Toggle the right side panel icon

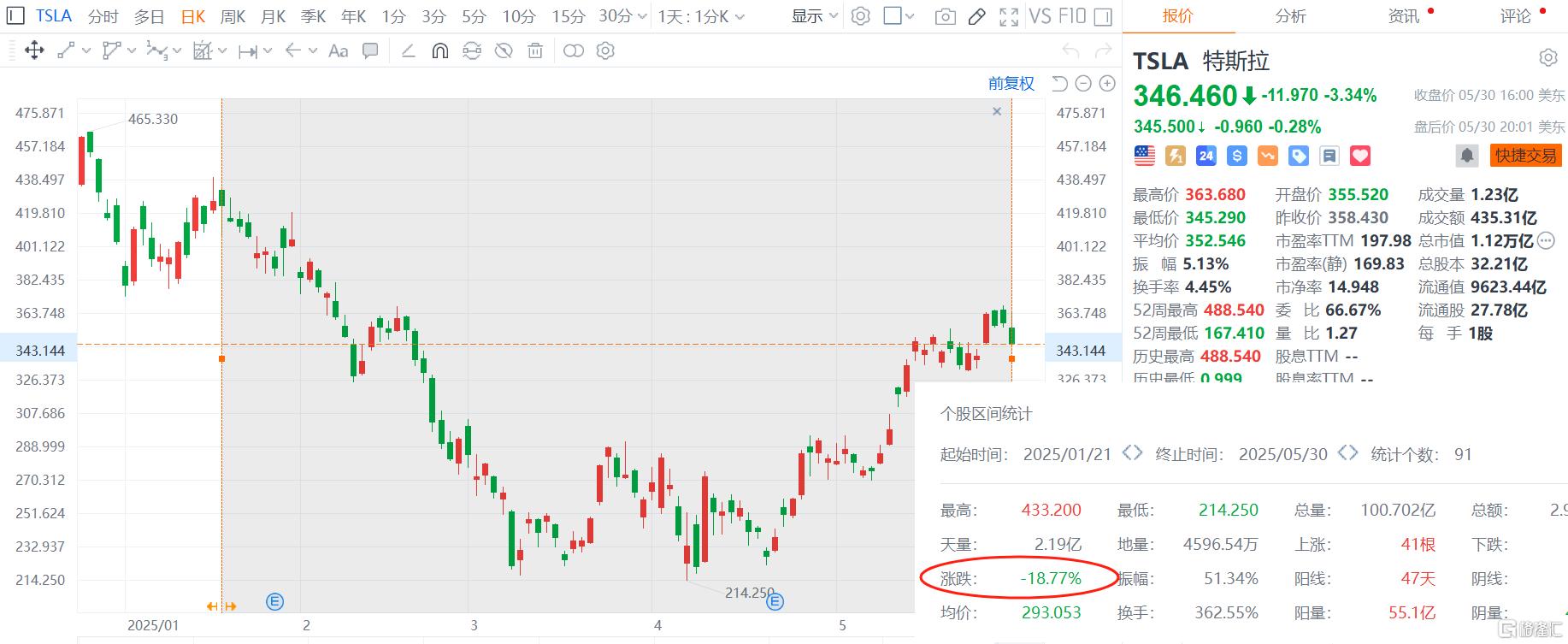coord(1103,16)
